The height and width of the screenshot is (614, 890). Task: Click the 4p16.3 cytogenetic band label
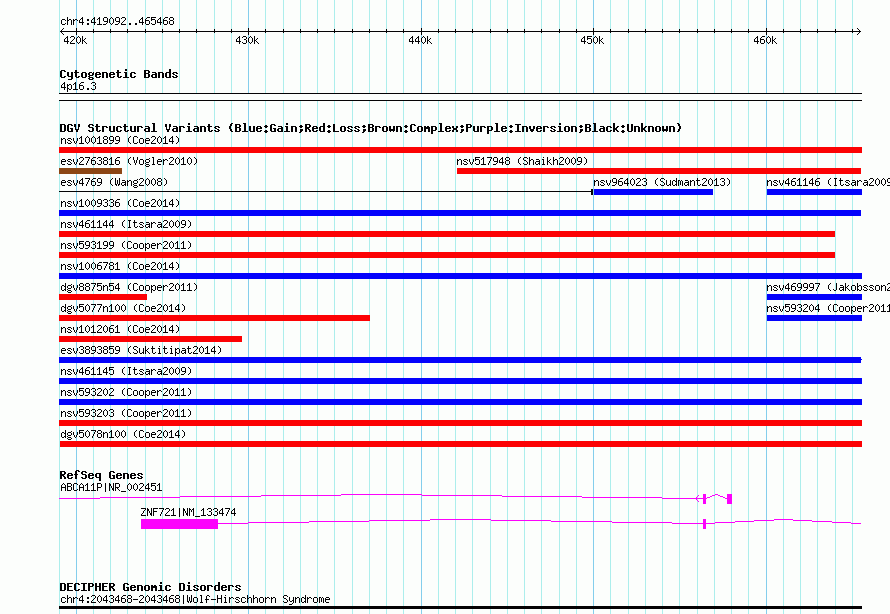[78, 87]
